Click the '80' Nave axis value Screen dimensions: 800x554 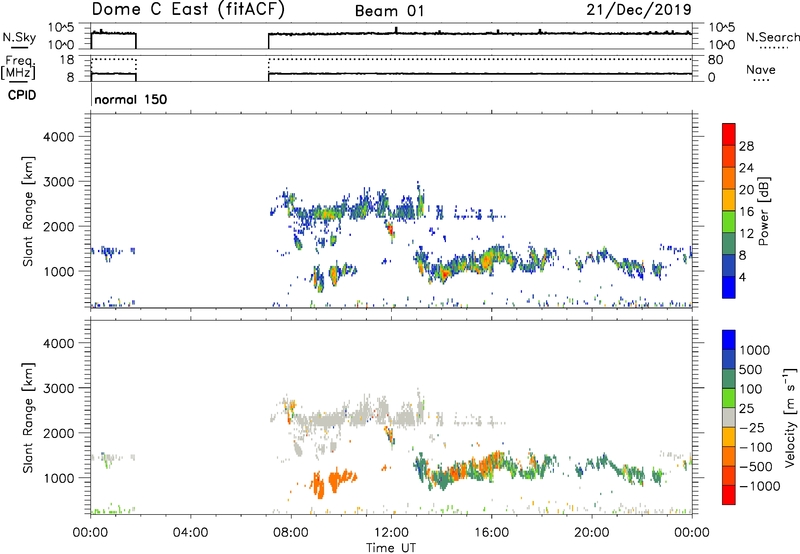point(715,60)
